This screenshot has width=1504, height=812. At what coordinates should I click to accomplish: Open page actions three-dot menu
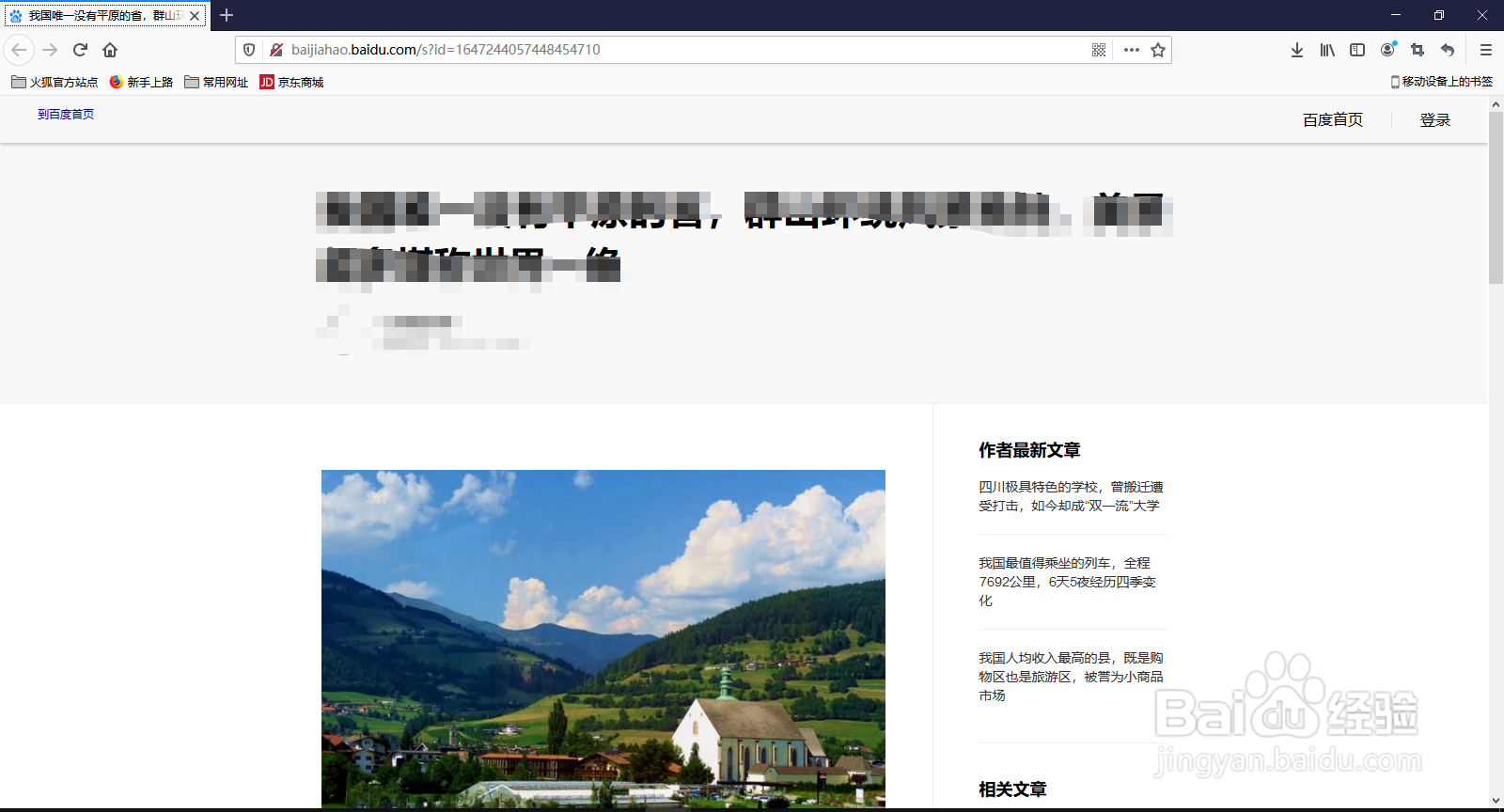1132,50
